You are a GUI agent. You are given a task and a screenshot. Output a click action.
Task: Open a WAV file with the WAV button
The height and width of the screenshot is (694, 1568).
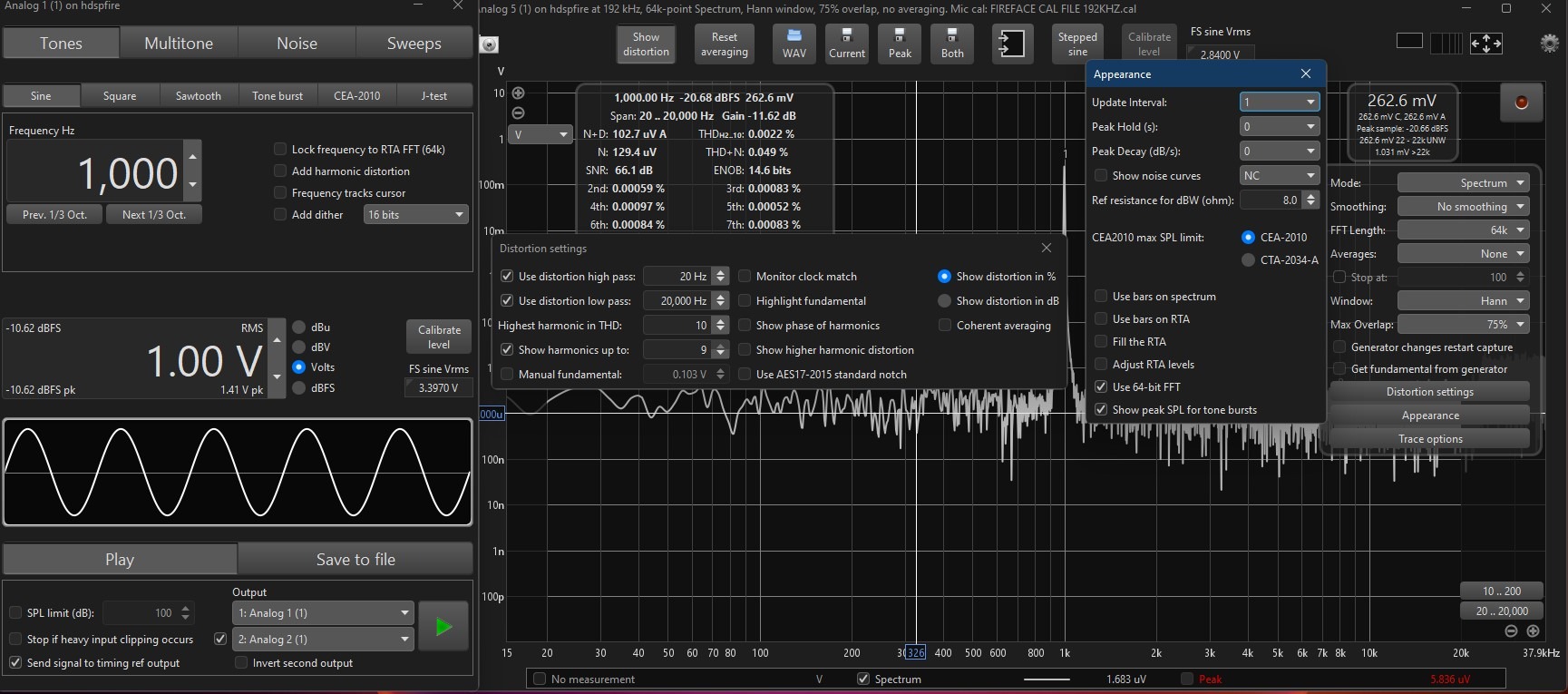pos(794,44)
